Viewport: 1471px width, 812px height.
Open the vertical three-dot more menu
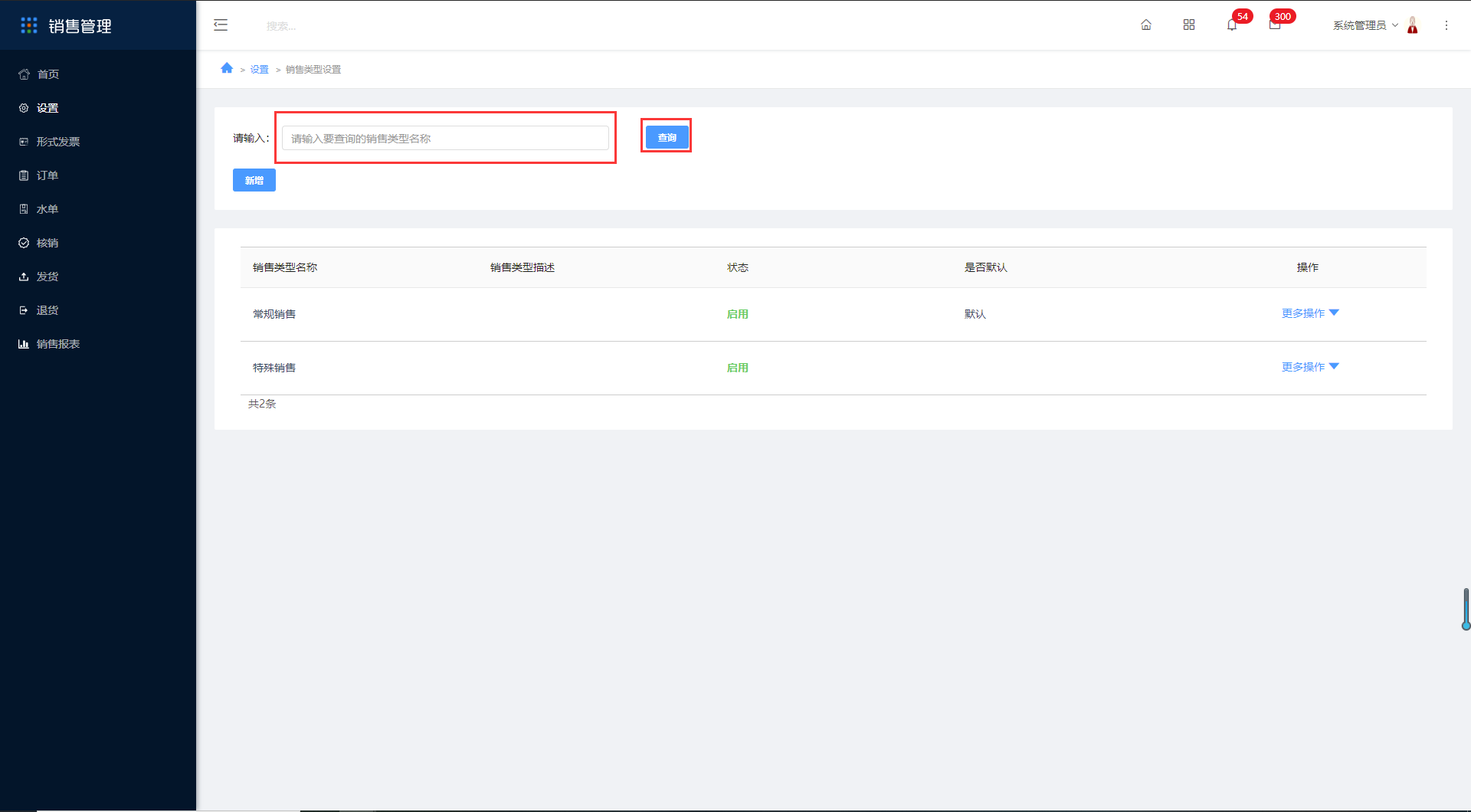(1446, 25)
